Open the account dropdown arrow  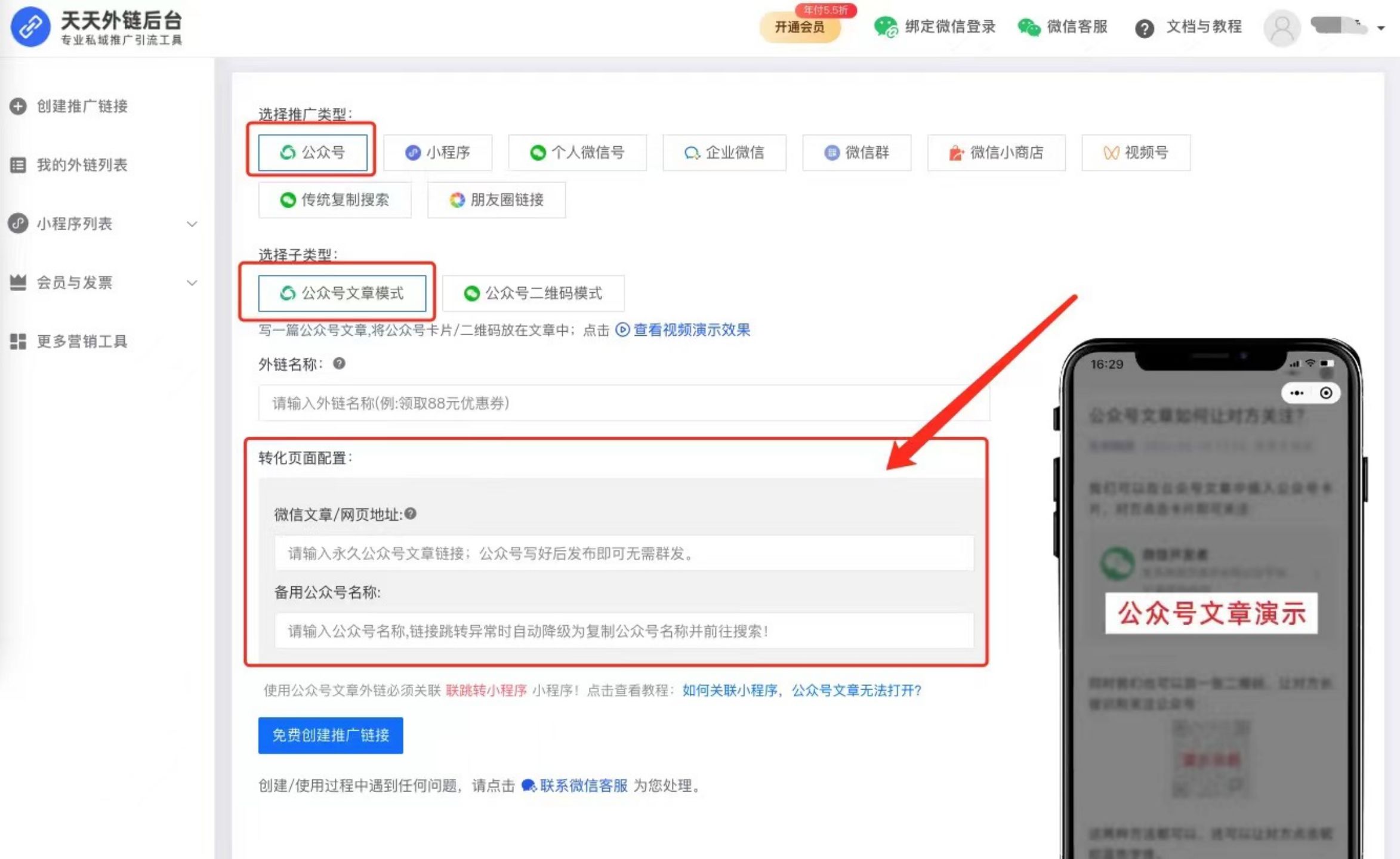coord(1380,28)
